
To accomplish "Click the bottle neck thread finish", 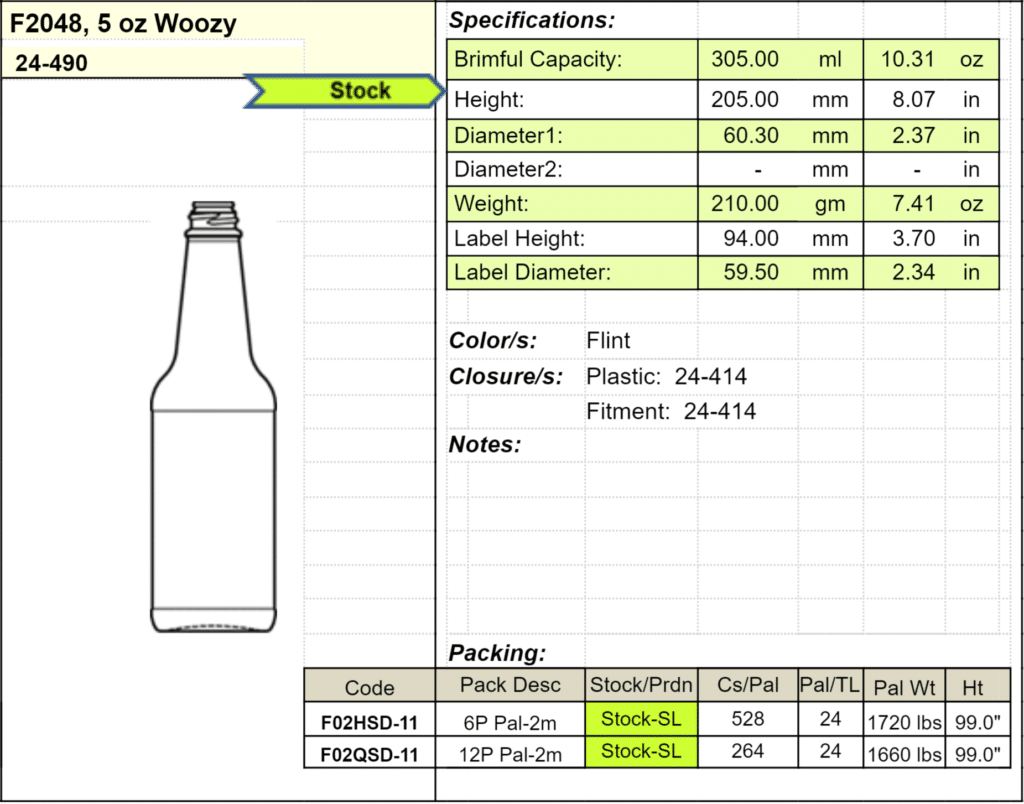I will coord(214,219).
